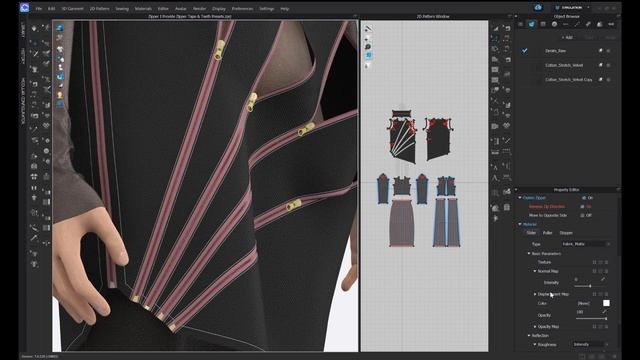Click the first icon on the Opacity Map row
This screenshot has height=360, width=640.
click(594, 327)
